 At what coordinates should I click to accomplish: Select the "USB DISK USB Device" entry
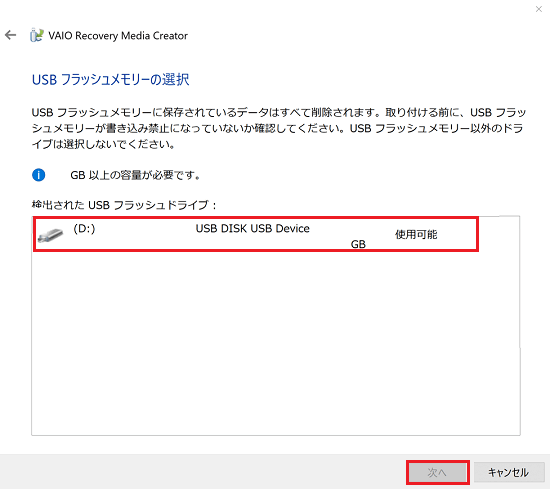(253, 229)
